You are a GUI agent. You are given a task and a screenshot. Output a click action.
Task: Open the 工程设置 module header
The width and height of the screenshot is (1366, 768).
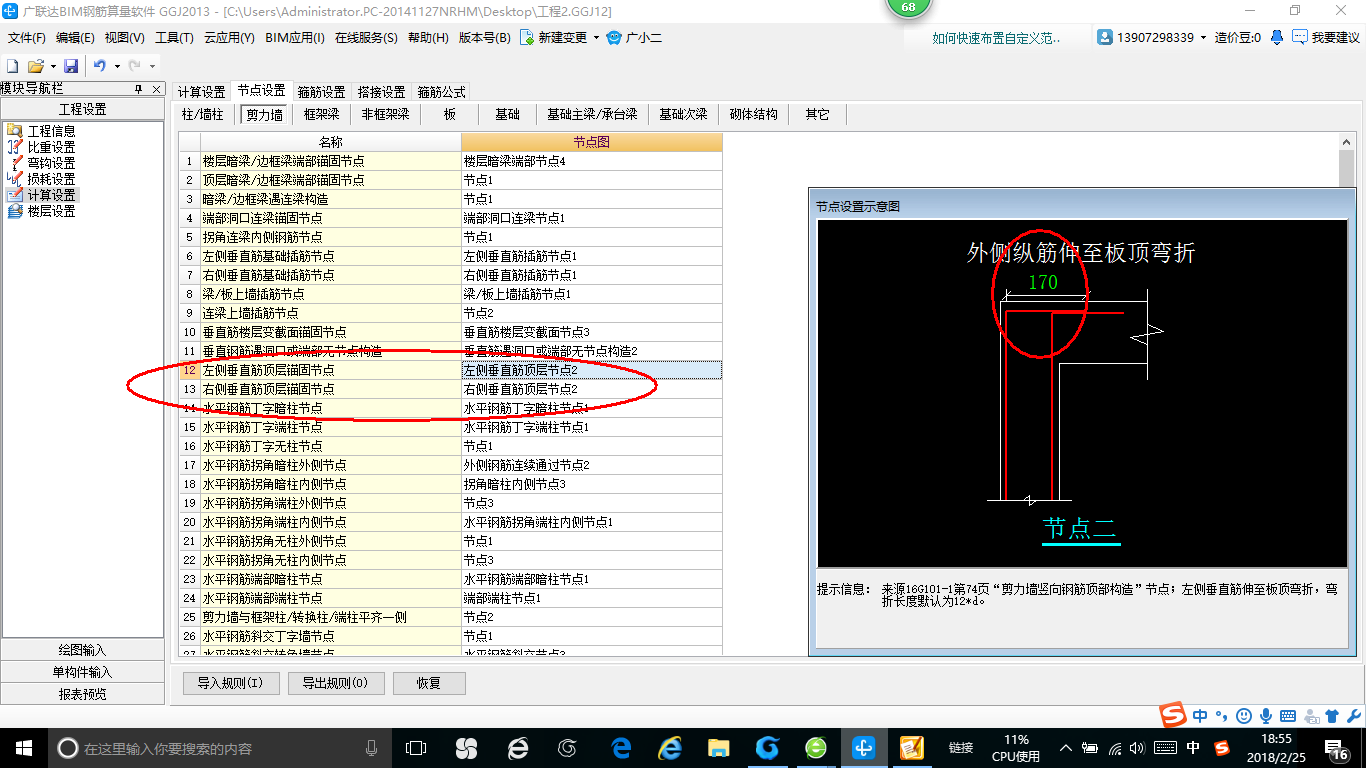coord(82,110)
